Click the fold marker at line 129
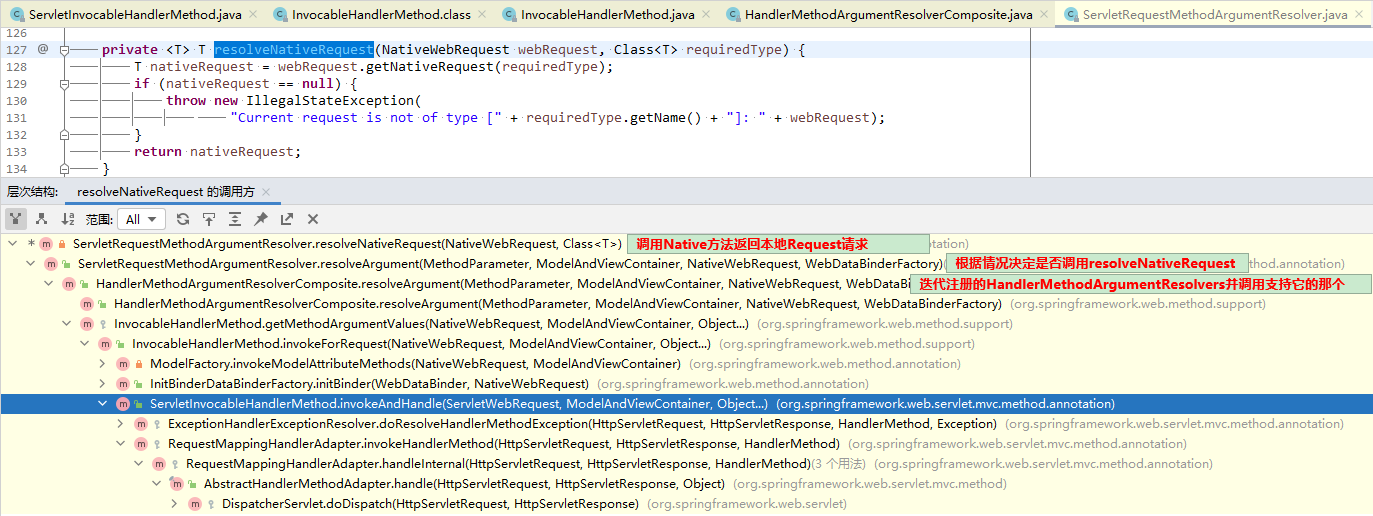The height and width of the screenshot is (516, 1373). 64,83
